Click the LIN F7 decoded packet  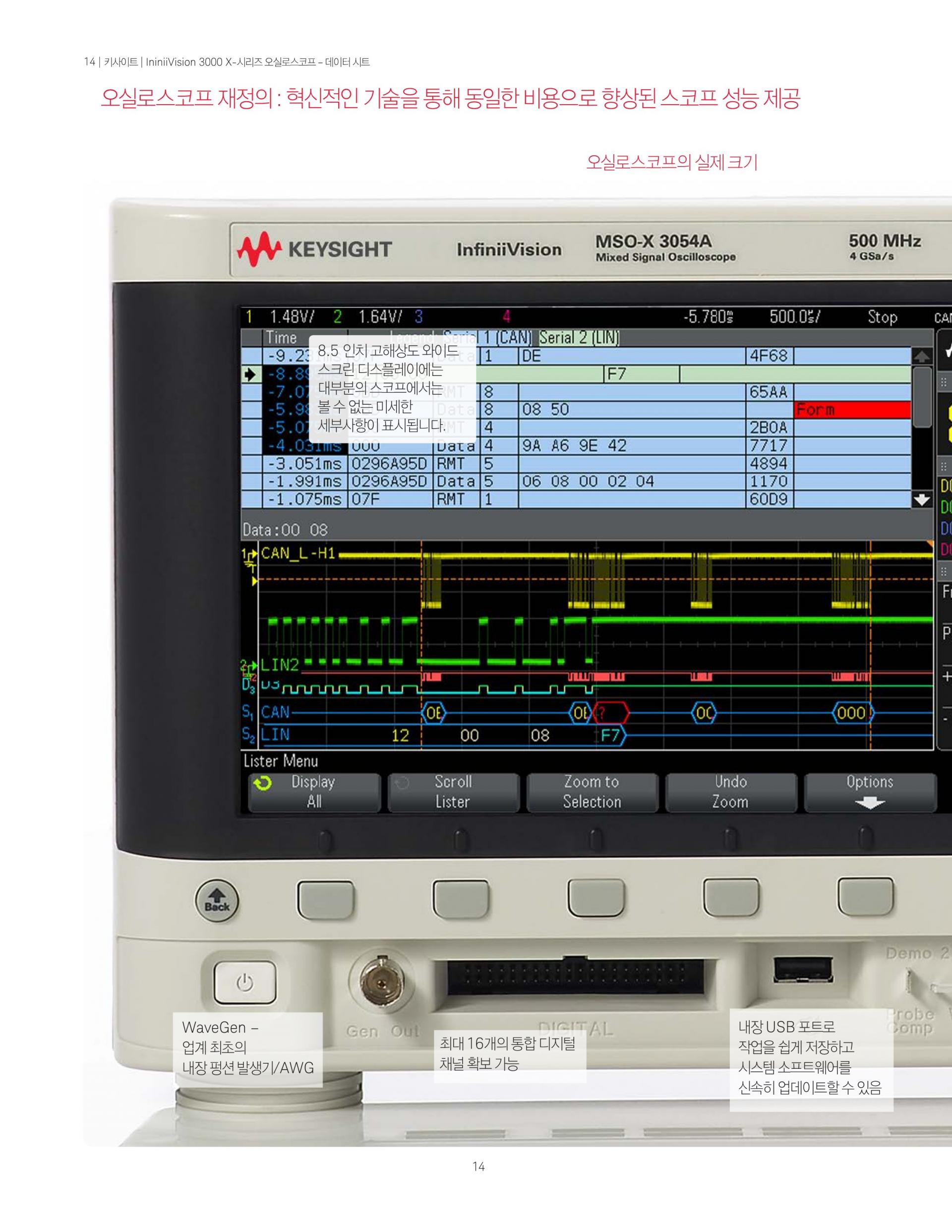(x=611, y=736)
